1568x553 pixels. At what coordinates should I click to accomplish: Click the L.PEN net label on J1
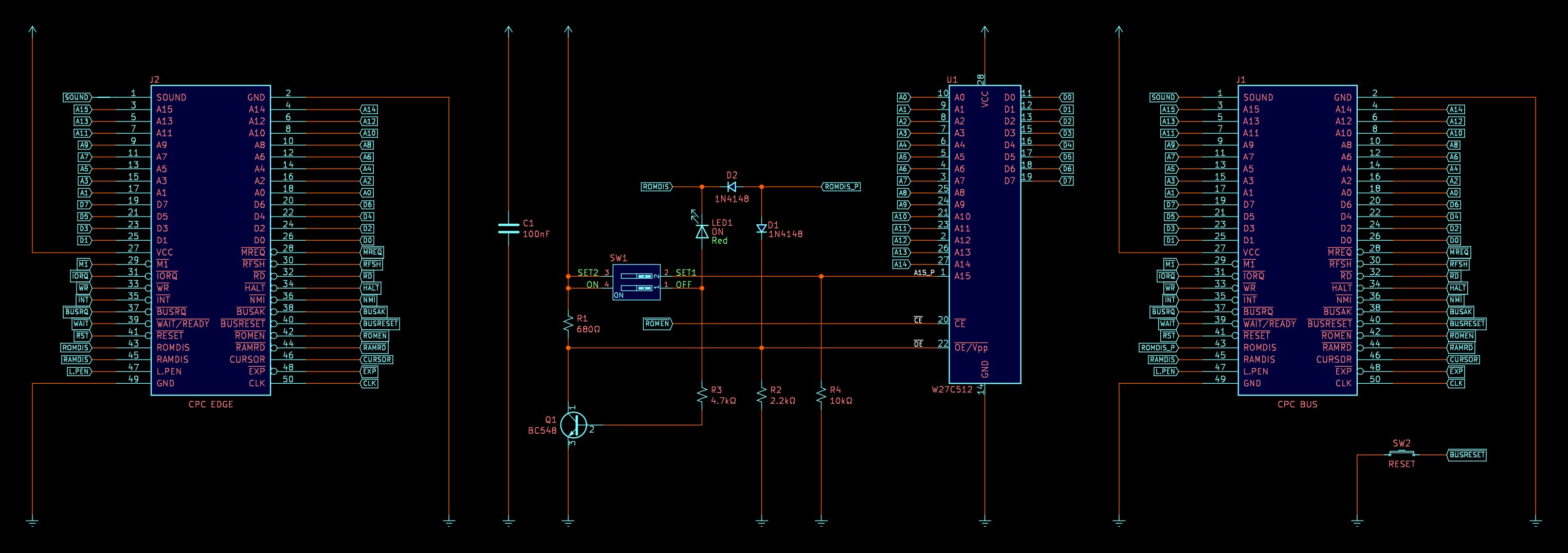point(1166,371)
